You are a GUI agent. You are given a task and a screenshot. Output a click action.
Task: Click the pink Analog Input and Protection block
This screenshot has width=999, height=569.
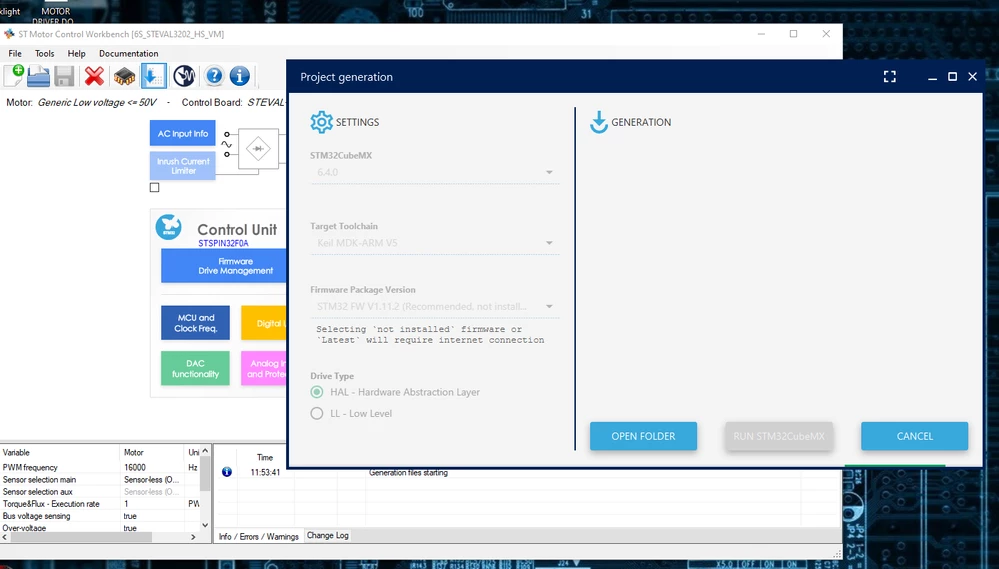[264, 368]
